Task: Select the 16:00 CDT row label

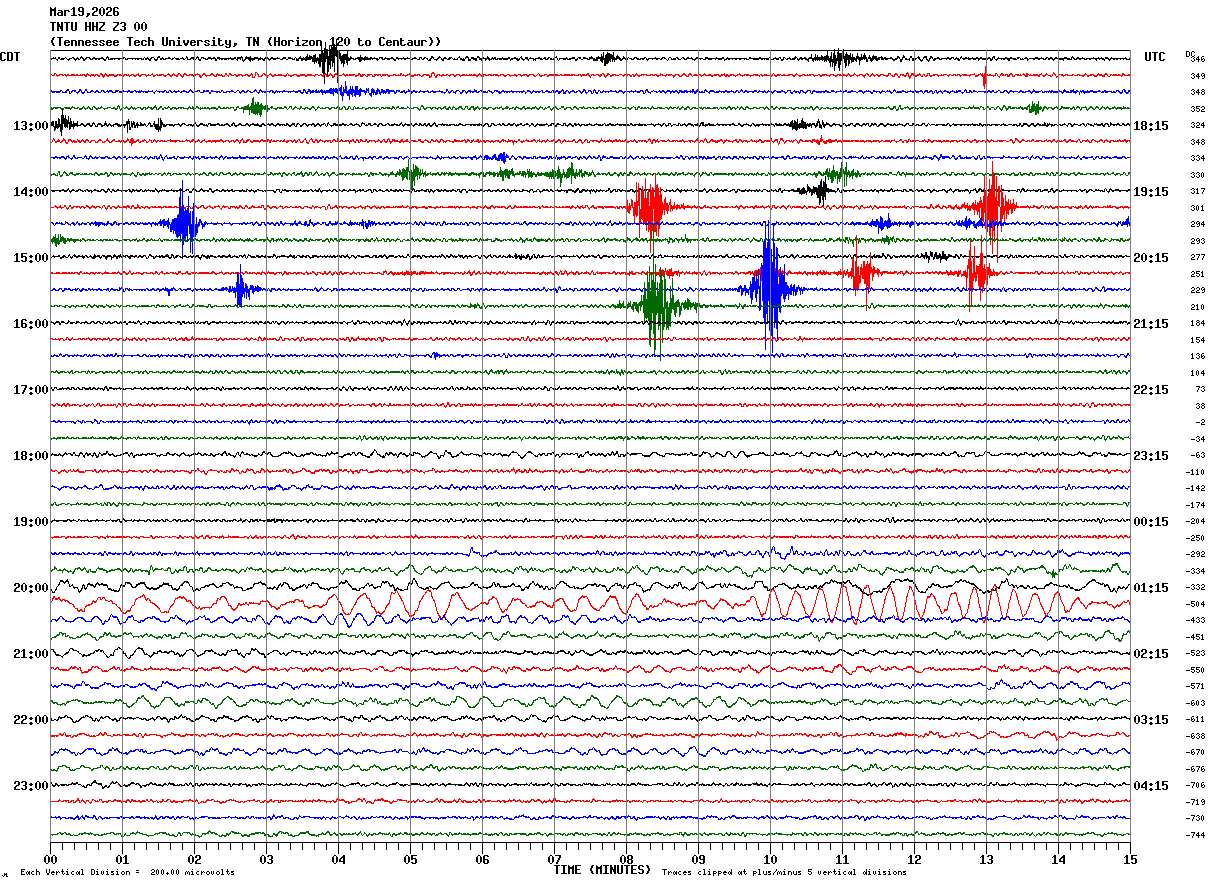Action: [30, 324]
